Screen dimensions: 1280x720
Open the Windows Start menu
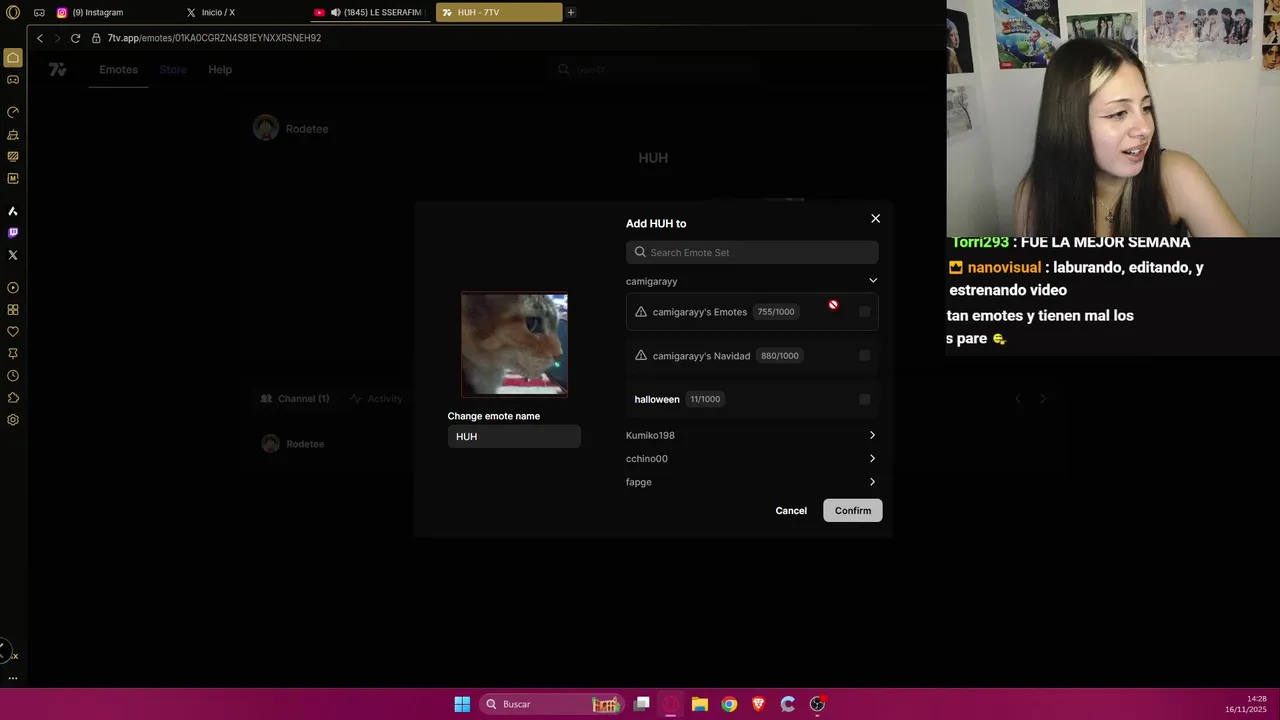click(x=462, y=704)
